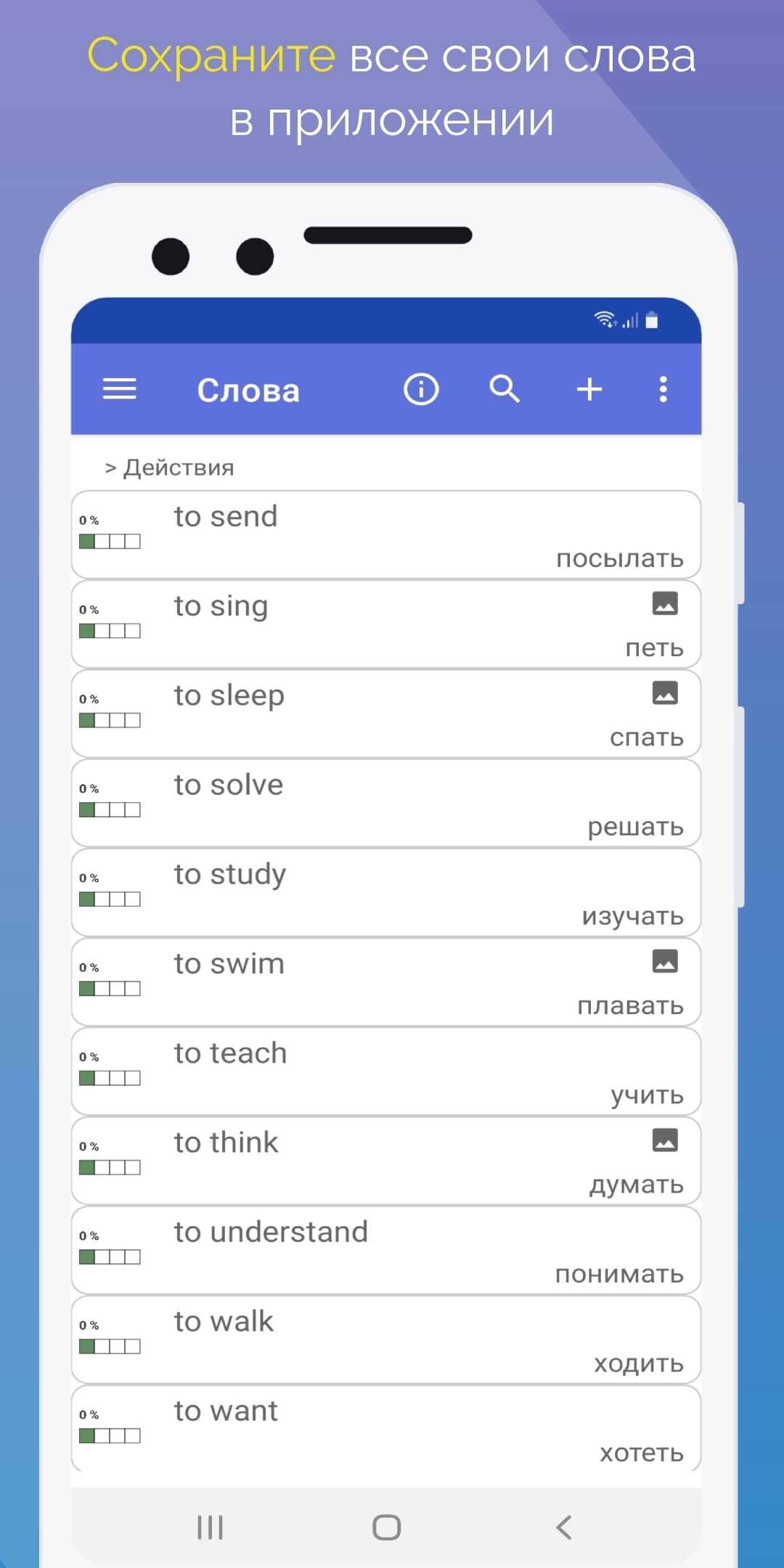Viewport: 784px width, 1568px height.
Task: View image icon for 'to sing'
Action: click(x=665, y=603)
